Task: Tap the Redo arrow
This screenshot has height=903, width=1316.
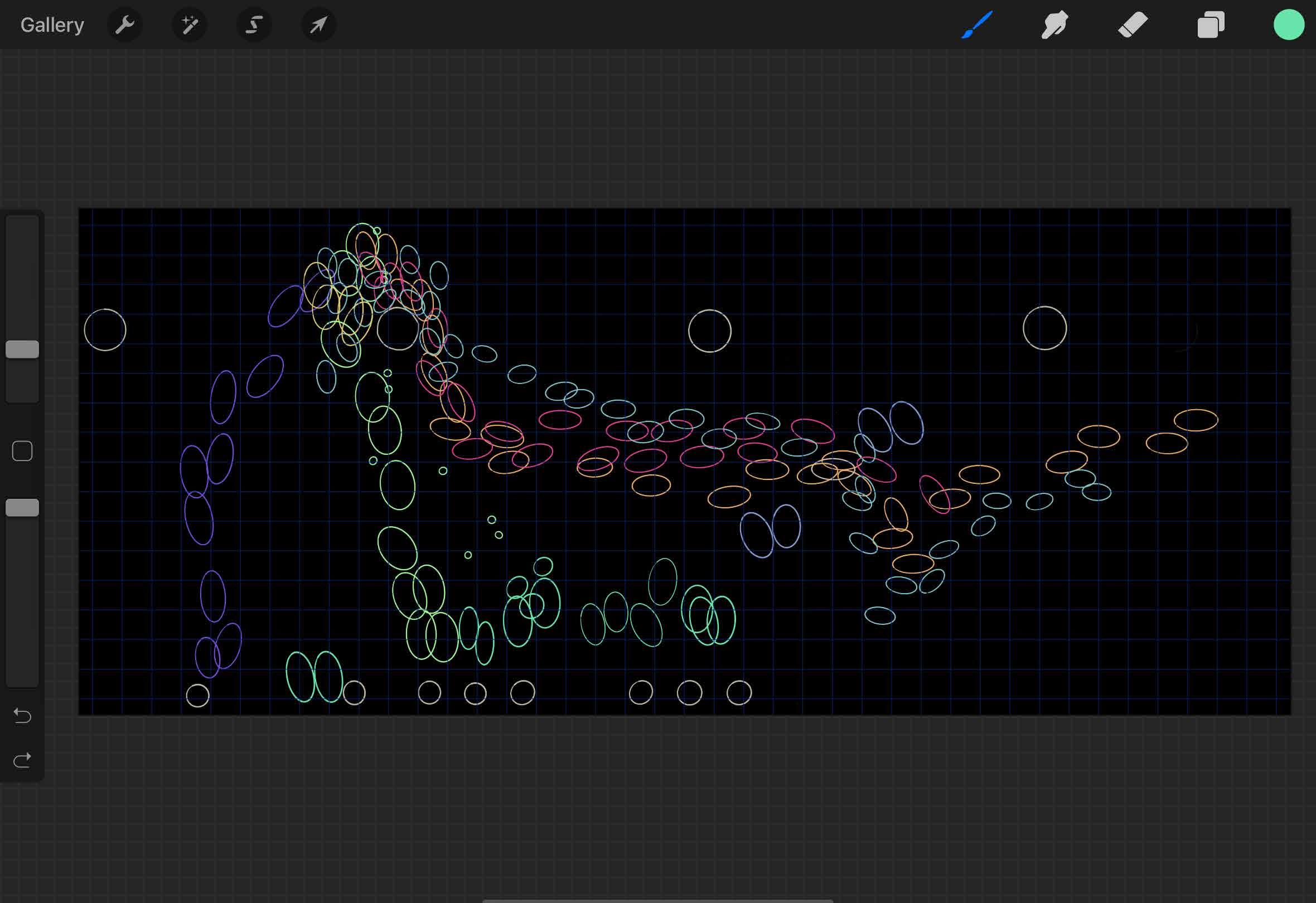Action: click(x=22, y=760)
